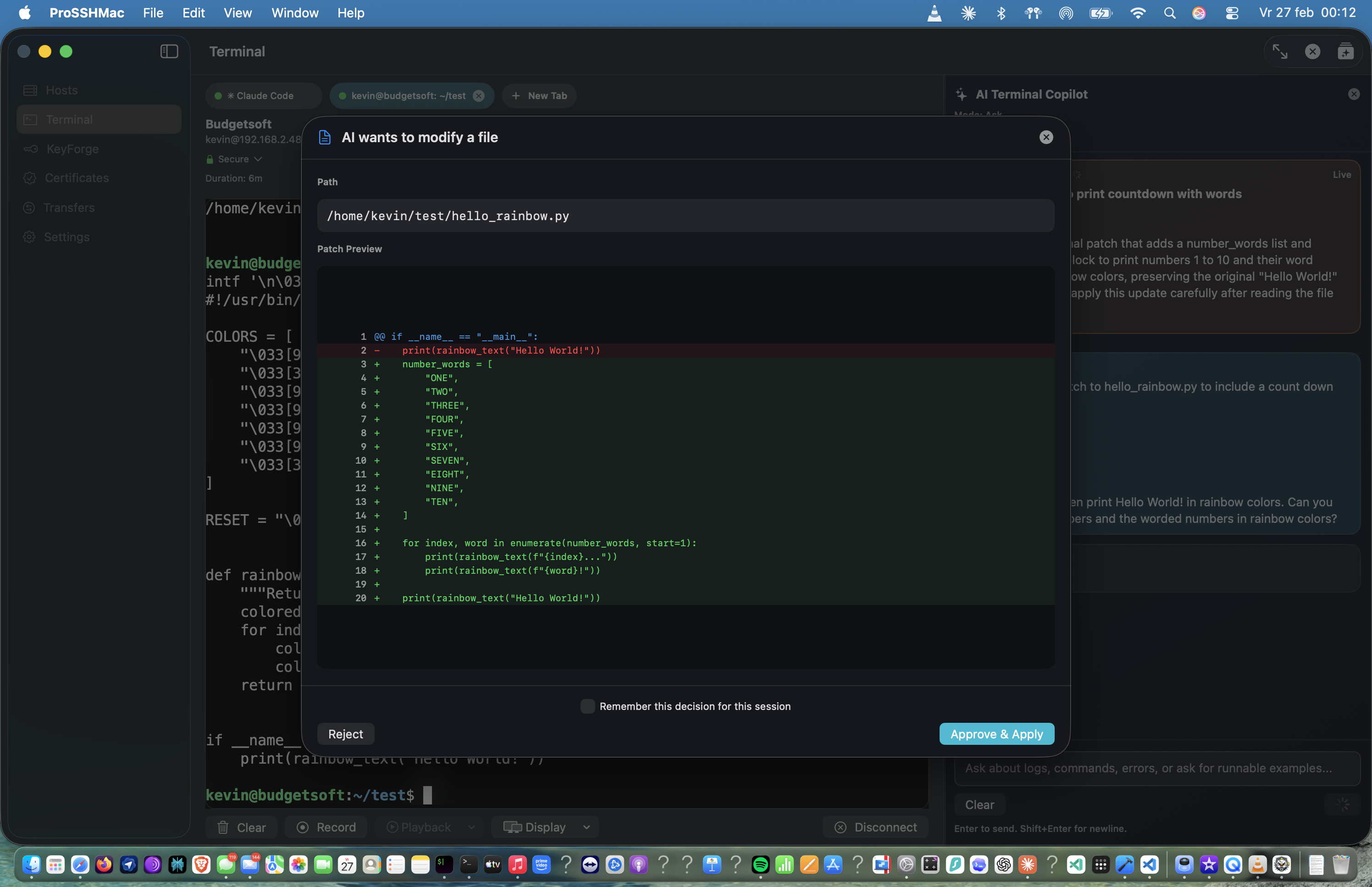The width and height of the screenshot is (1372, 887).
Task: Start a session Recording
Action: pyautogui.click(x=326, y=826)
